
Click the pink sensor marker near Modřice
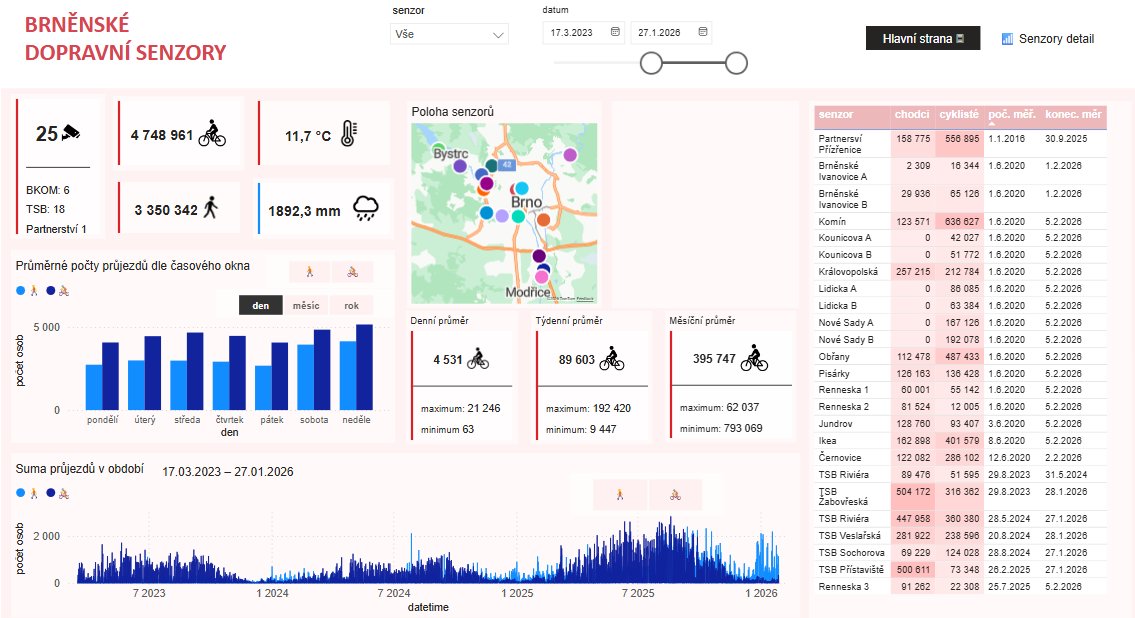coord(541,277)
